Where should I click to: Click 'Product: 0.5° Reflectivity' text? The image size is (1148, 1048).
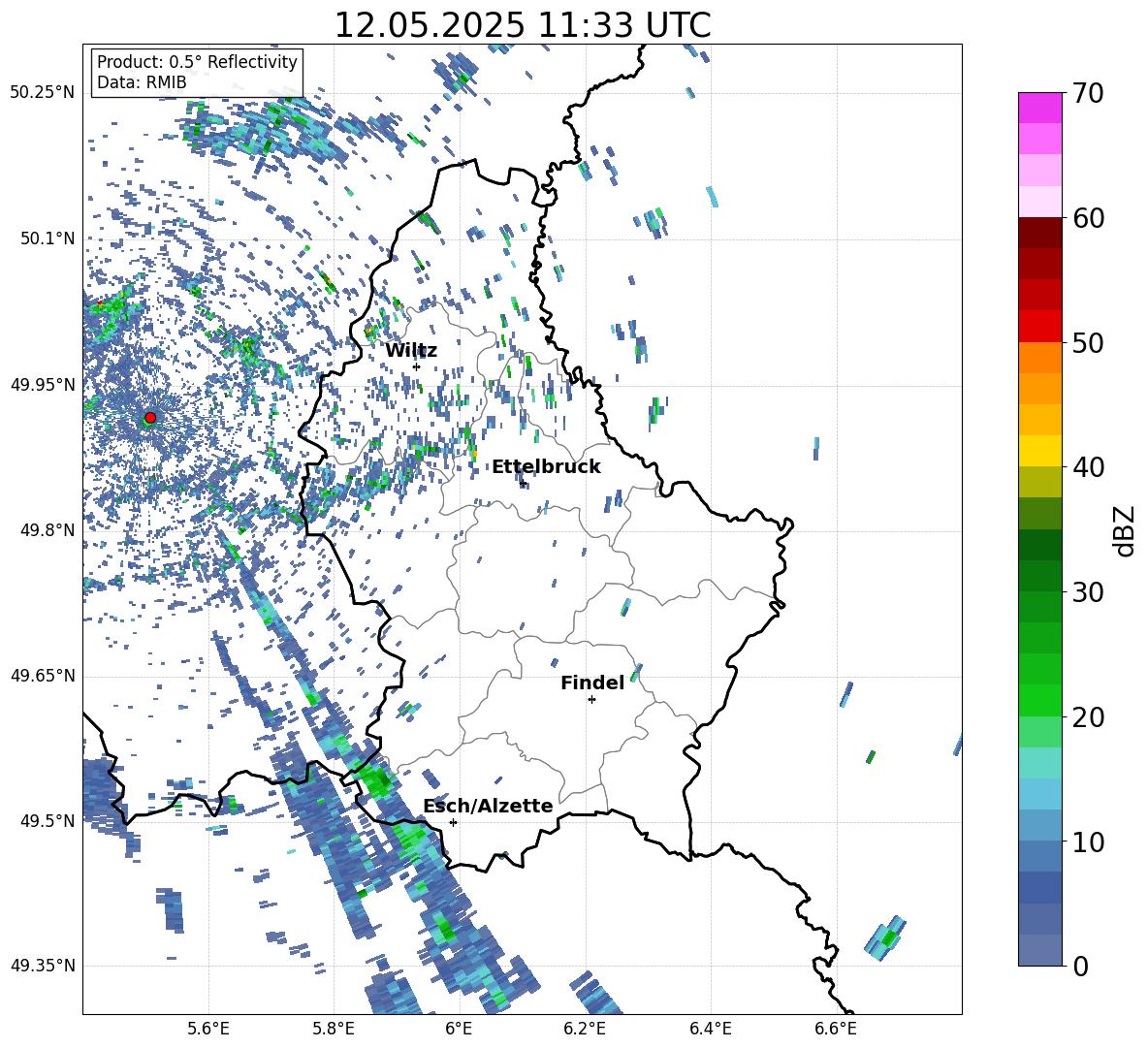click(x=197, y=61)
